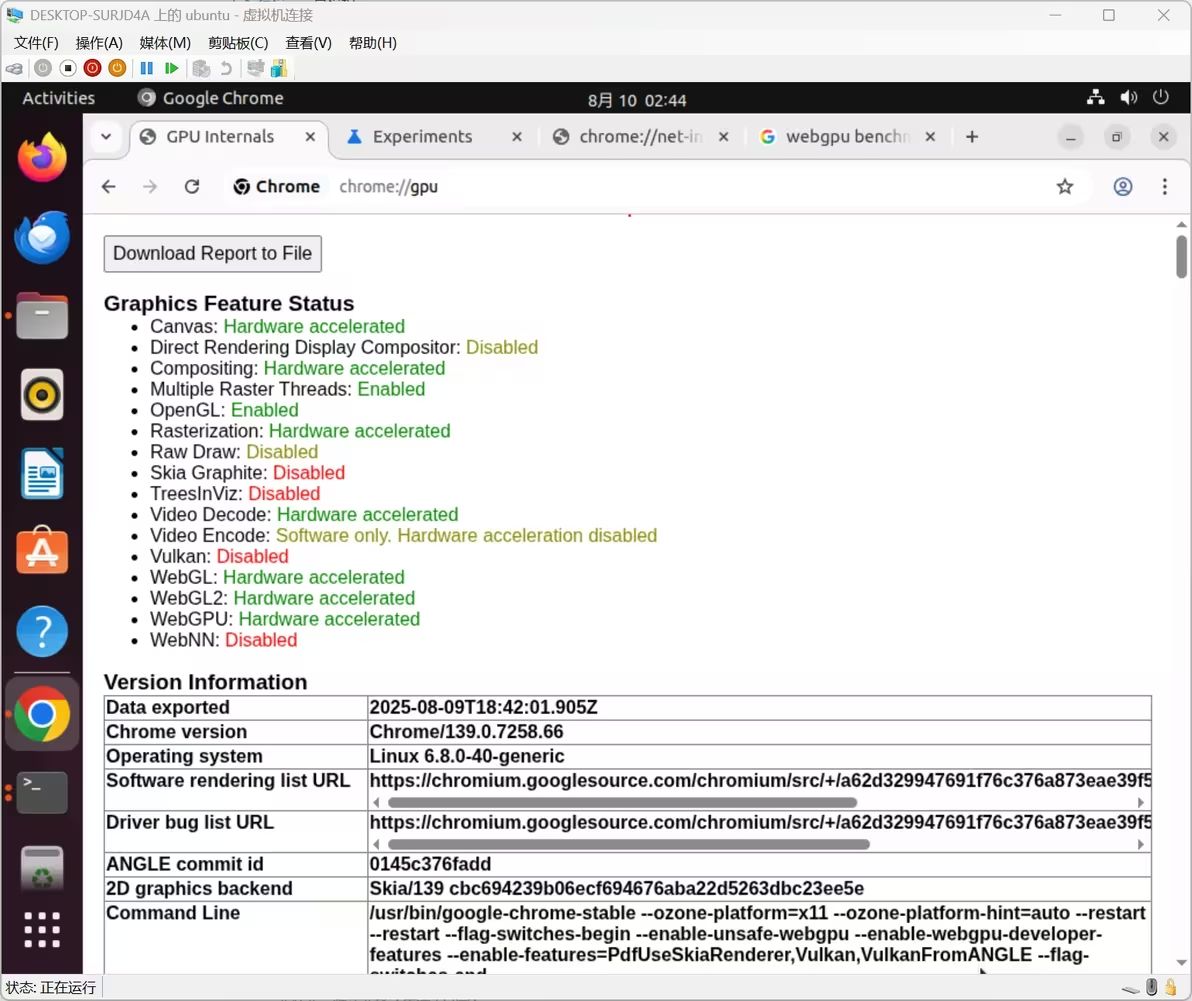Click the 'Linux 6.8.0-40-generic' cell
Viewport: 1192px width, 1001px height.
[759, 756]
